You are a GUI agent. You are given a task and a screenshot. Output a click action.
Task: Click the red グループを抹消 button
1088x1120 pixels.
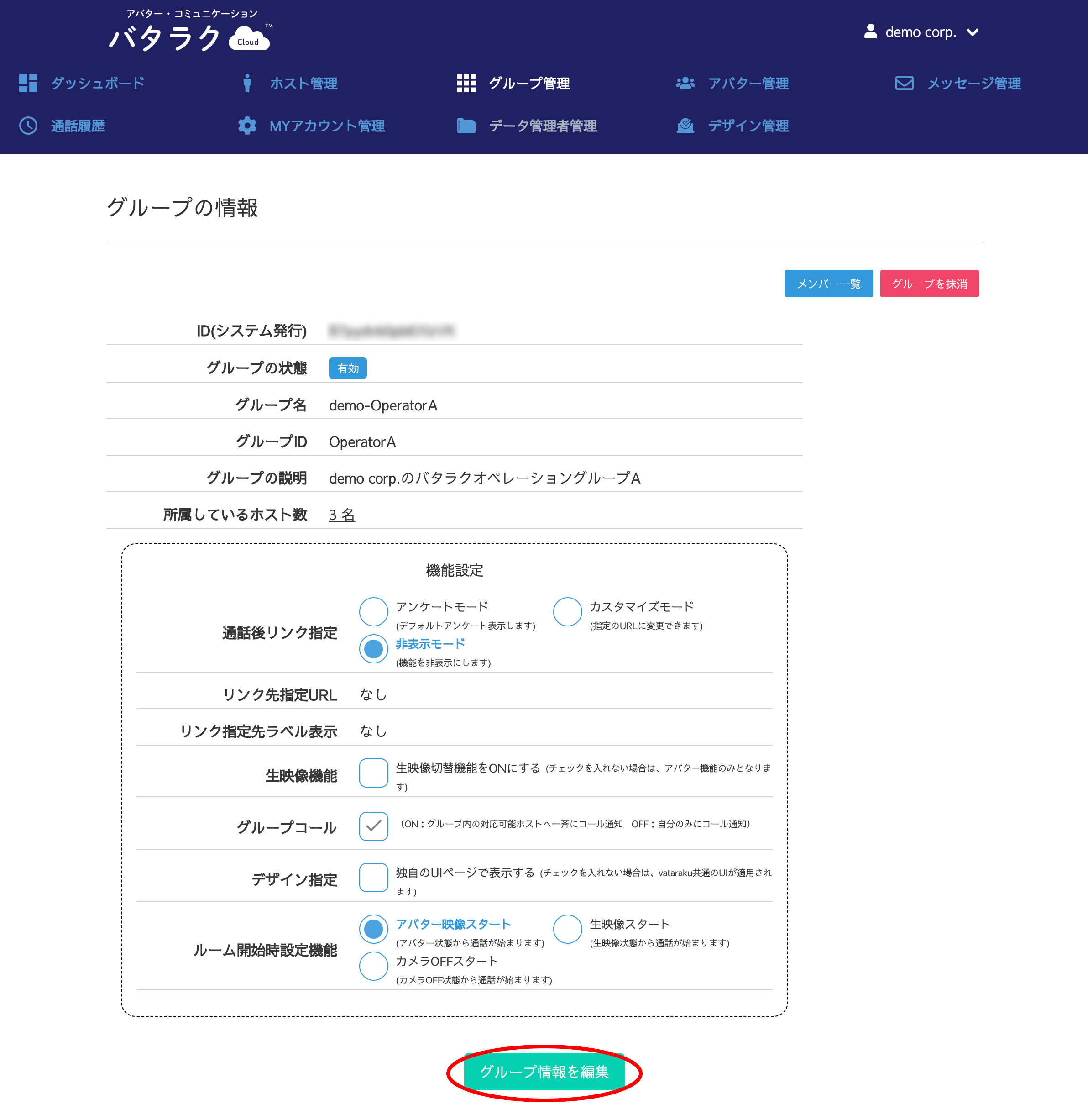pyautogui.click(x=929, y=284)
